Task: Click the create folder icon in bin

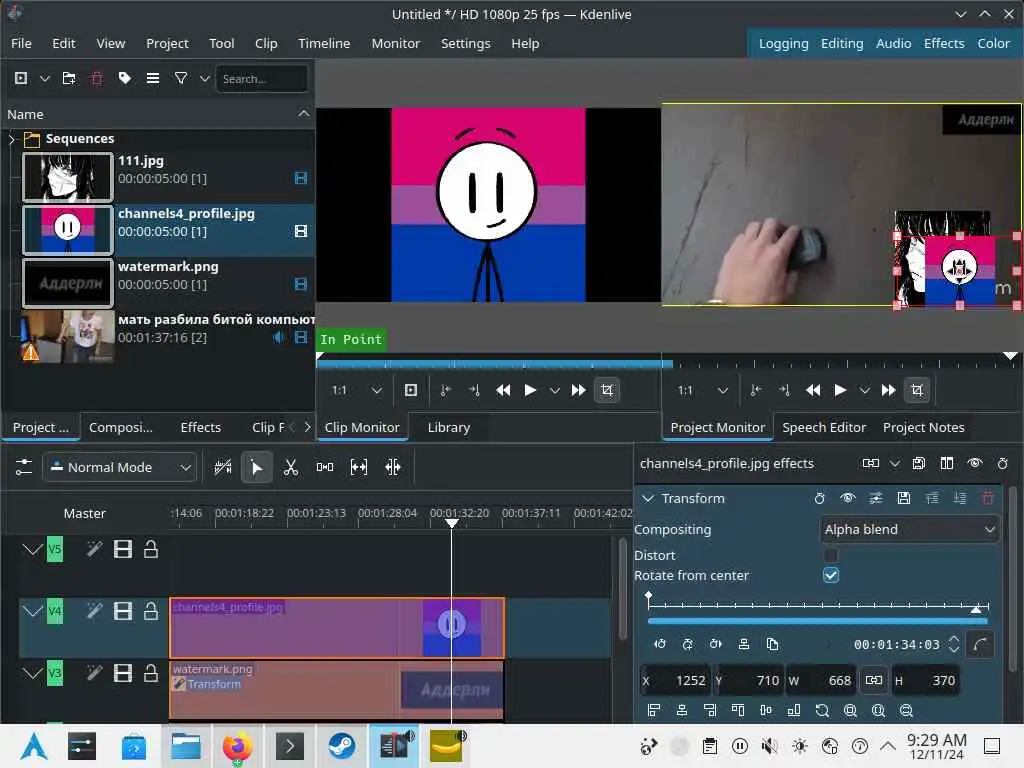Action: click(69, 78)
